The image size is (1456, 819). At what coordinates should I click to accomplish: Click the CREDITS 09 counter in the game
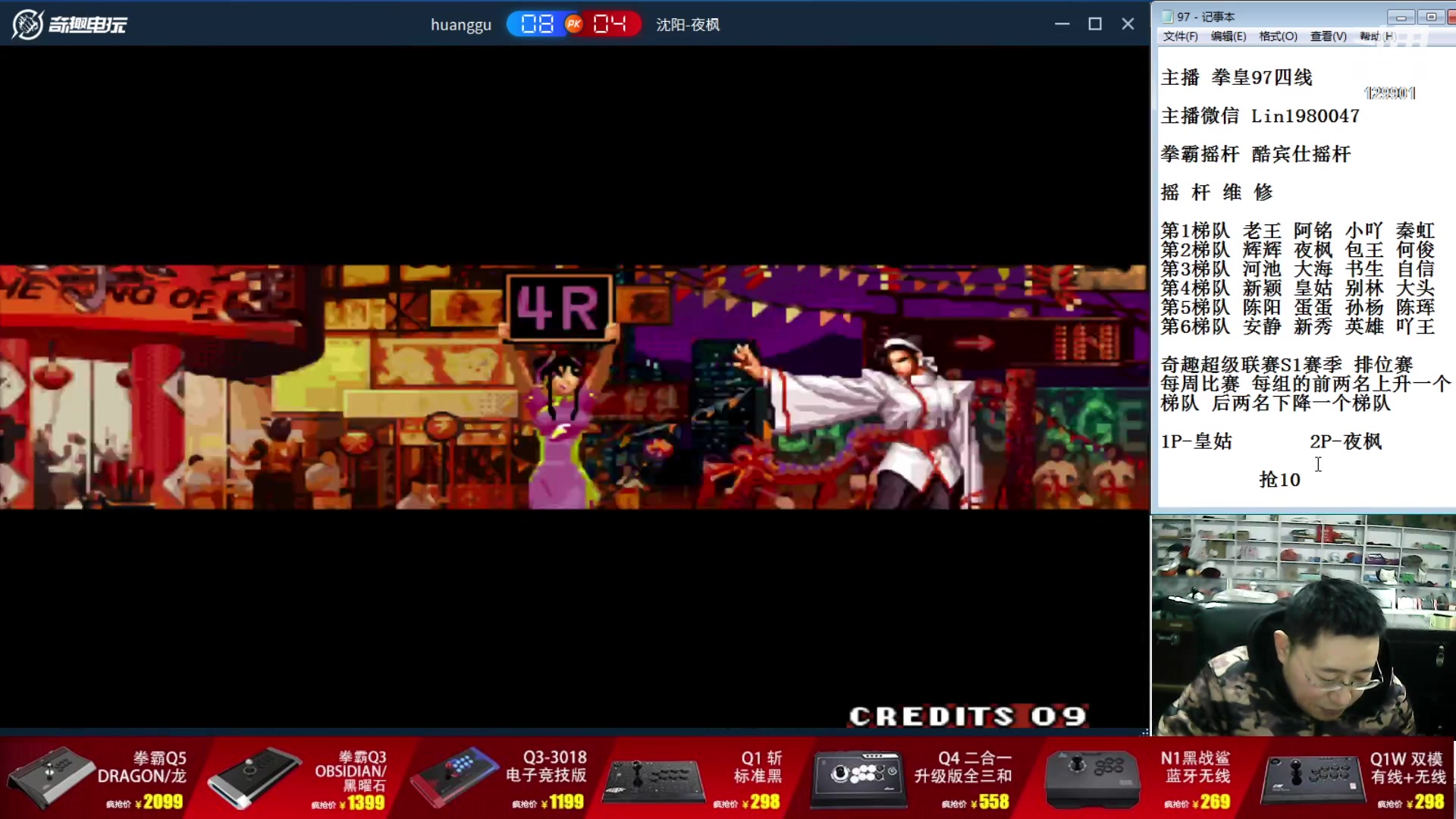(x=968, y=716)
